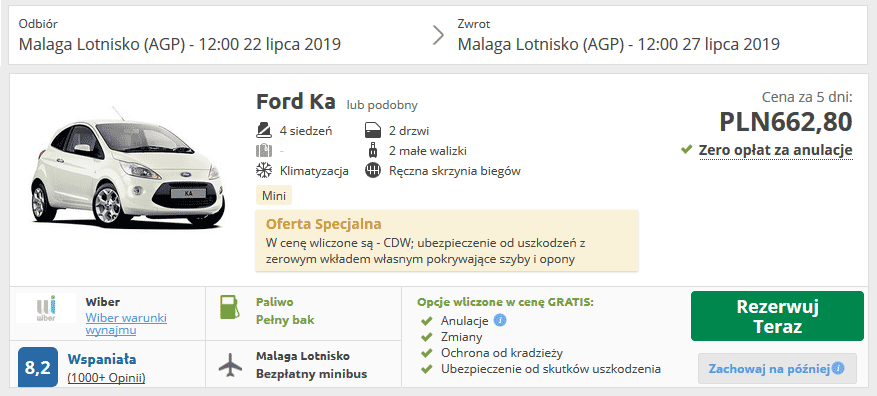Click the checkmark next to Zmiany
This screenshot has height=396, width=877.
[427, 337]
